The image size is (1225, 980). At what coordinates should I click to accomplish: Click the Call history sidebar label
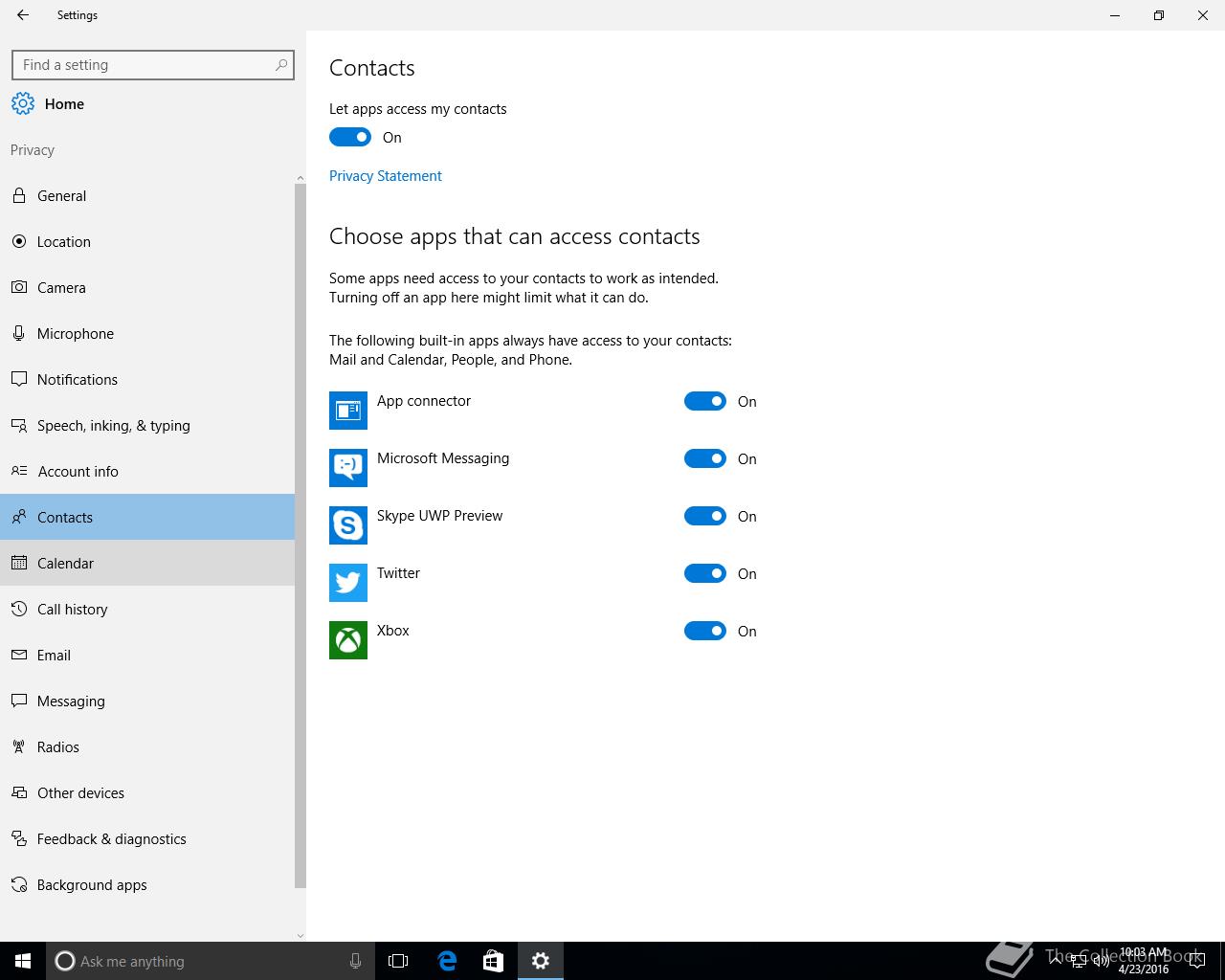coord(73,609)
